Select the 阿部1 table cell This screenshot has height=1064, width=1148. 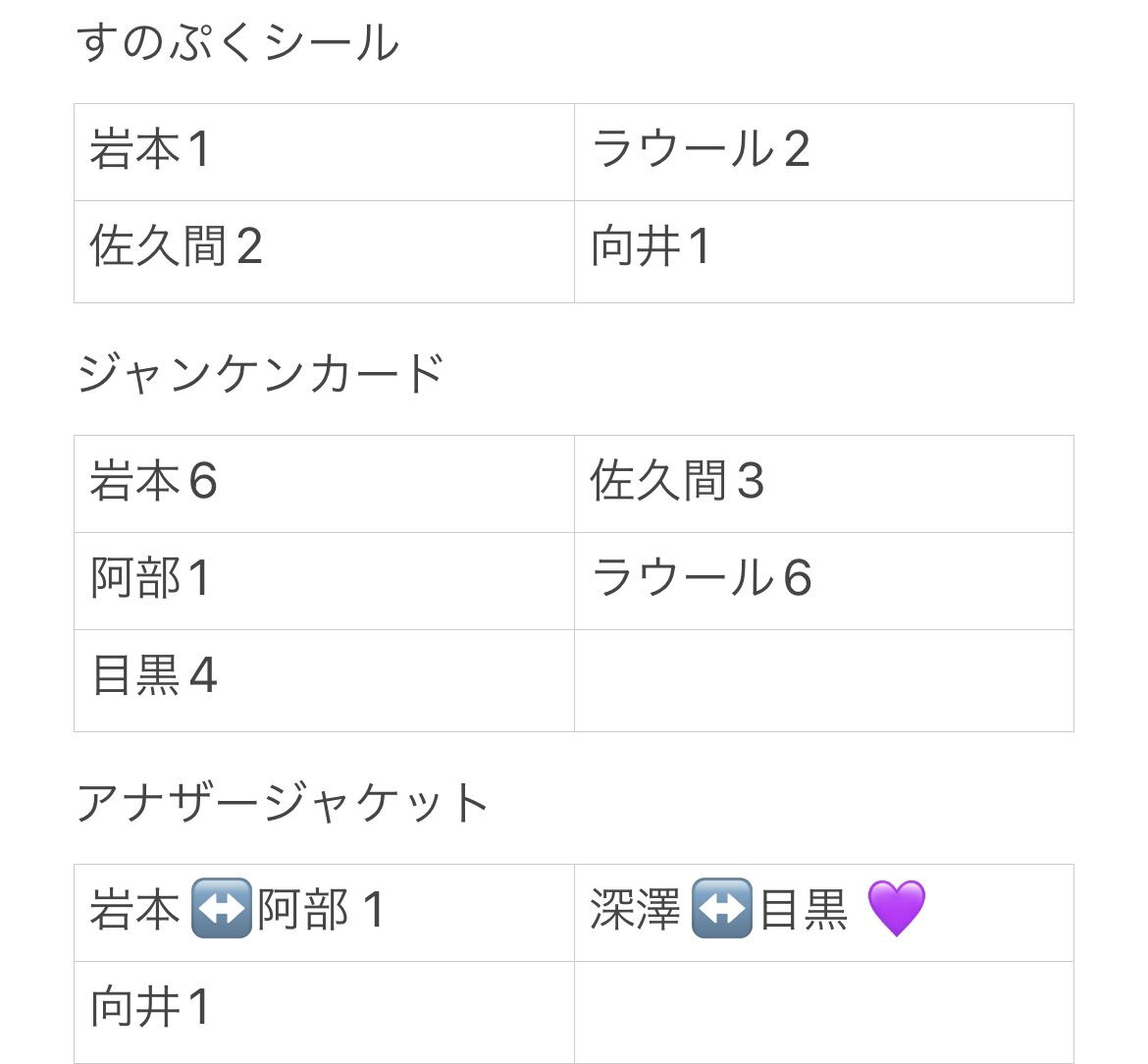325,581
